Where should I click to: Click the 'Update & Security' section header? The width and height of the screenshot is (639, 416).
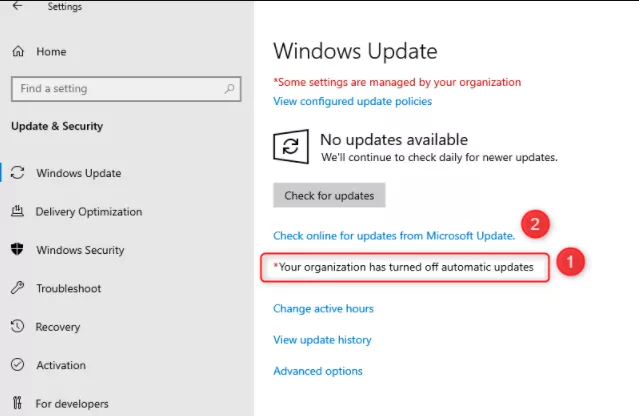(57, 126)
